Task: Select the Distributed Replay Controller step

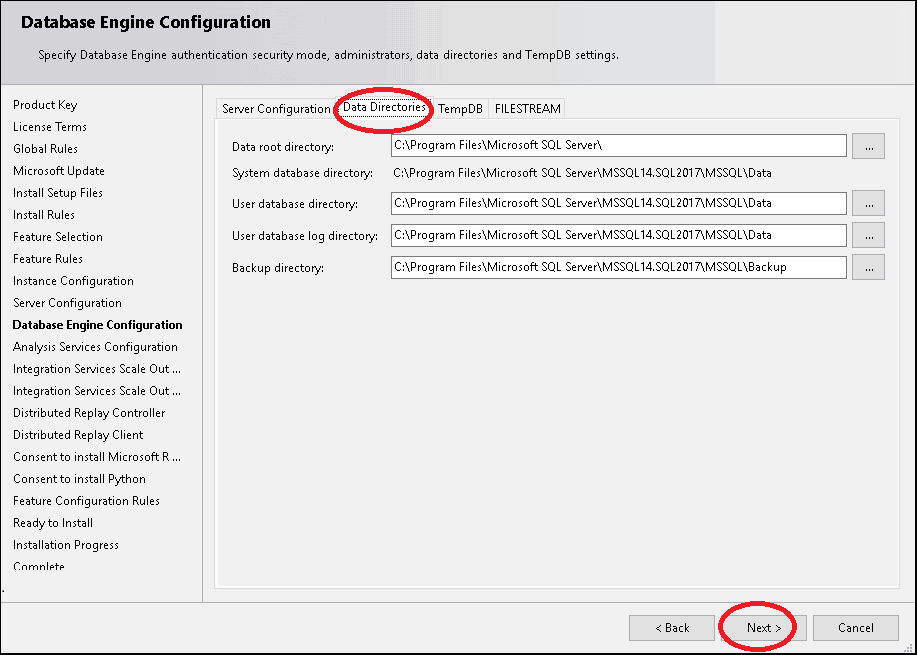Action: pyautogui.click(x=89, y=413)
